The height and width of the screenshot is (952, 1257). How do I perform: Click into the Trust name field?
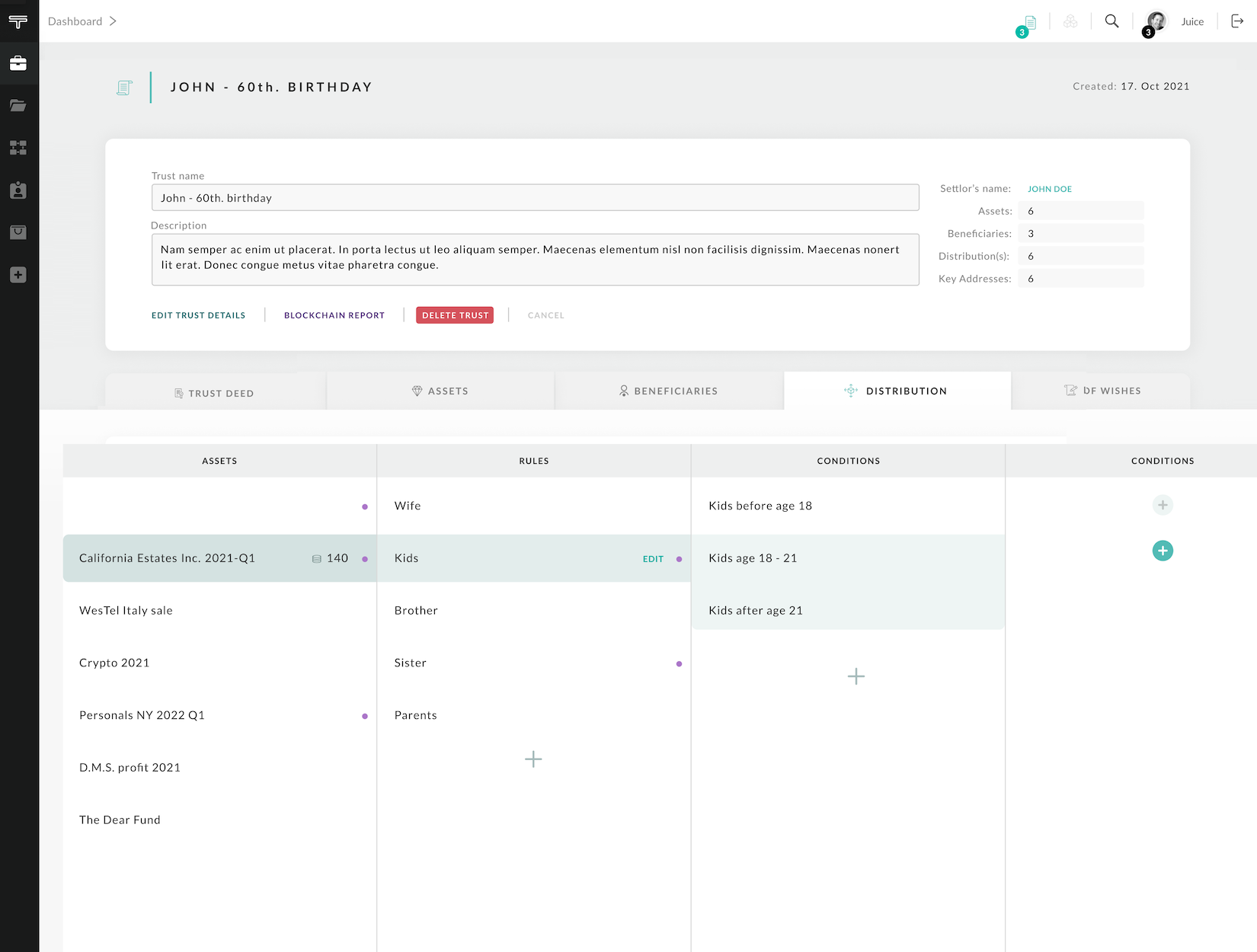pyautogui.click(x=535, y=198)
